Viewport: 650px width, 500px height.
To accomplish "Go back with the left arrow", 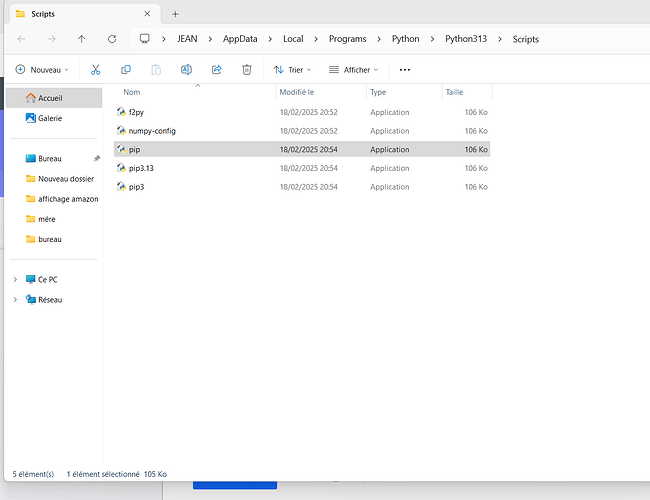I will (x=22, y=39).
